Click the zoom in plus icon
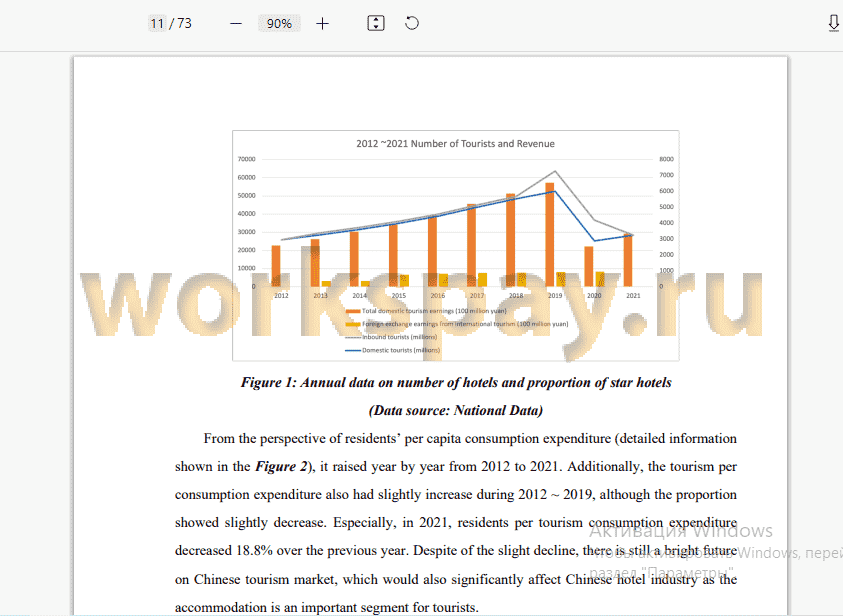 322,24
